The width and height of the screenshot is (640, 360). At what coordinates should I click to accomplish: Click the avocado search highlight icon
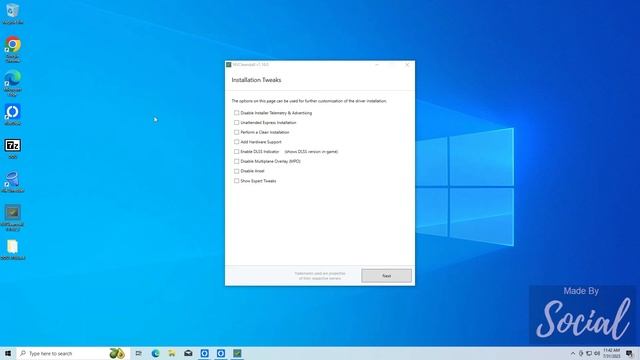[117, 353]
